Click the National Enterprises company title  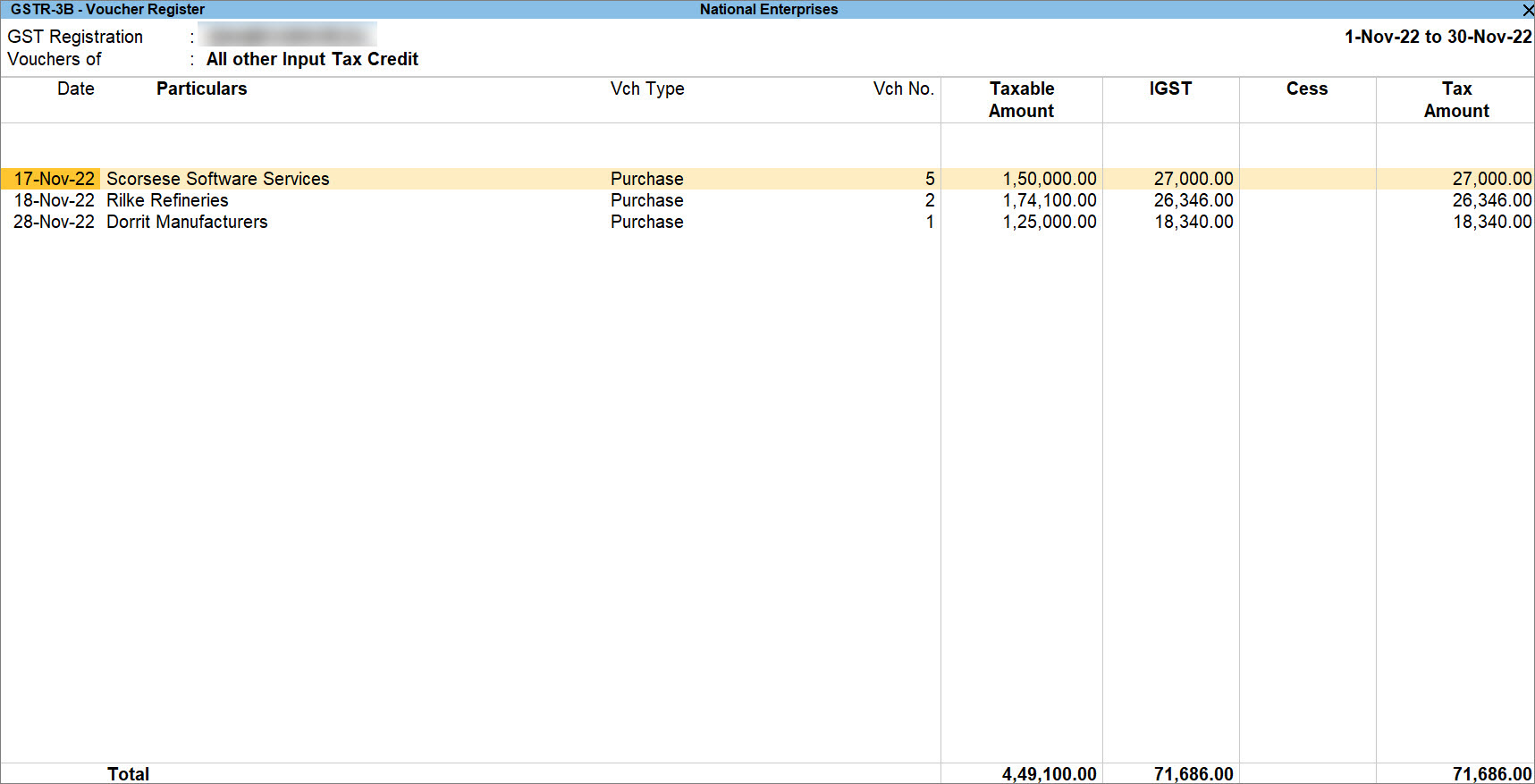(x=769, y=10)
